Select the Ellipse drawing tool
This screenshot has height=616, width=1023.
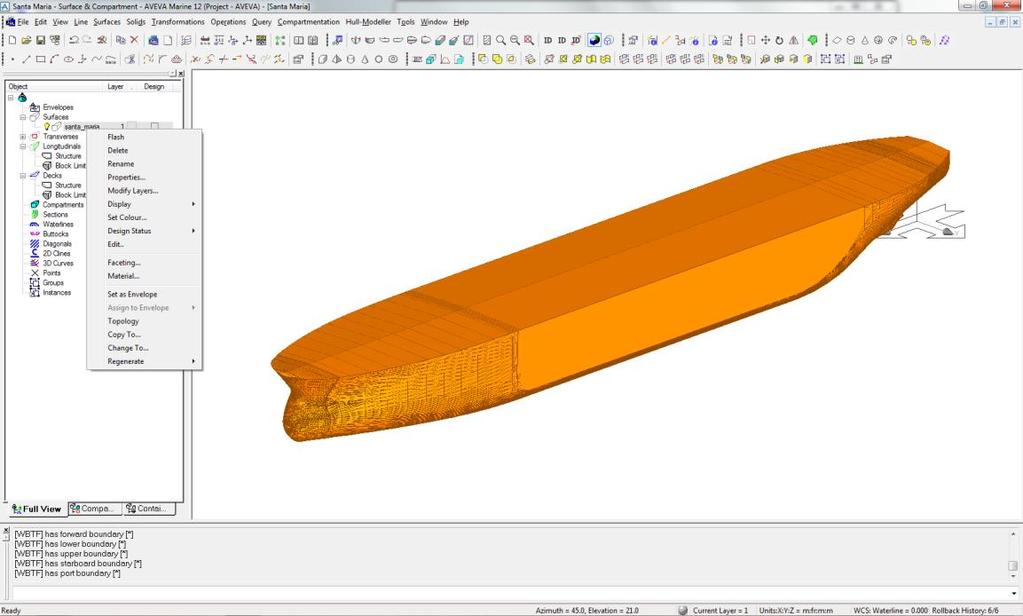click(x=69, y=59)
